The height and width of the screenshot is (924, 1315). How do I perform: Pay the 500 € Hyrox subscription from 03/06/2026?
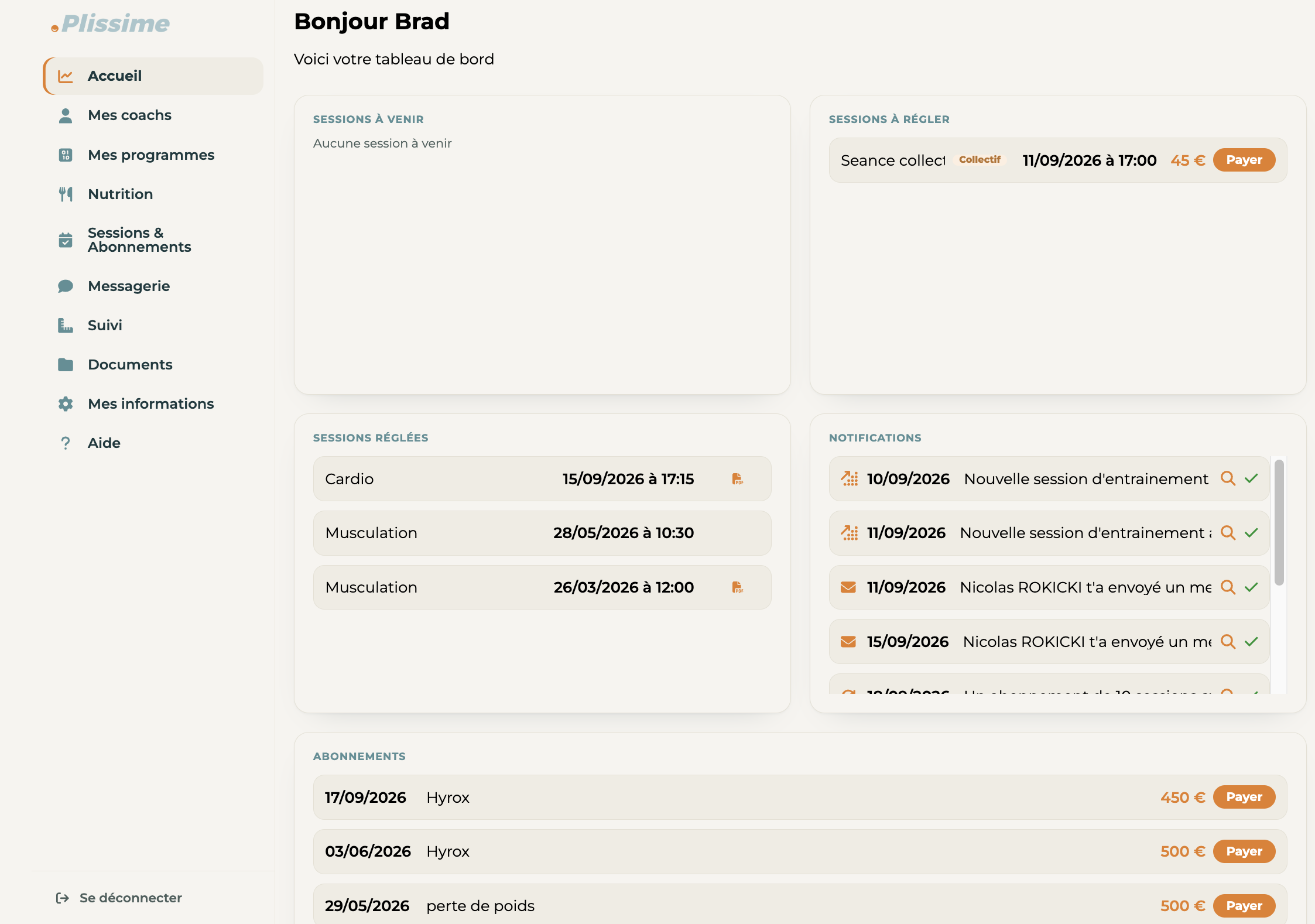tap(1244, 851)
